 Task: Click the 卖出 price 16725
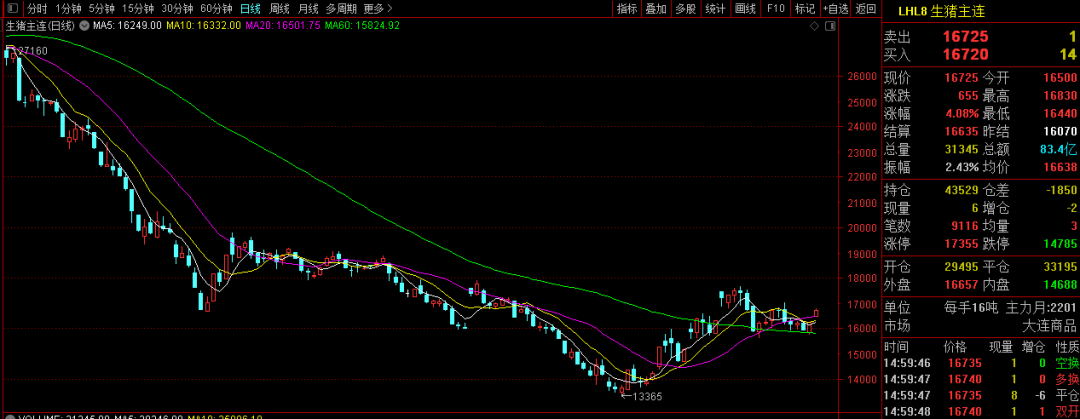pyautogui.click(x=966, y=37)
